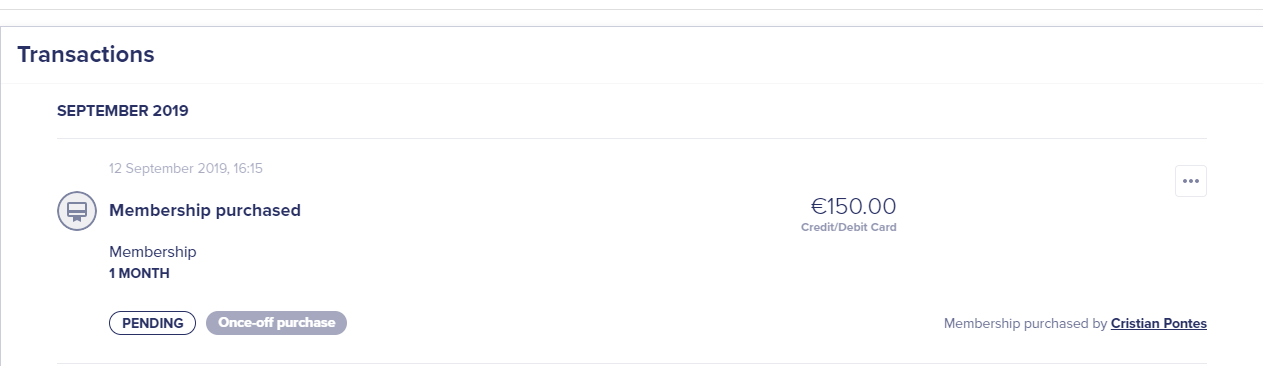Screen dimensions: 1263x366
Task: Click the Once-off purchase tag
Action: click(x=276, y=323)
